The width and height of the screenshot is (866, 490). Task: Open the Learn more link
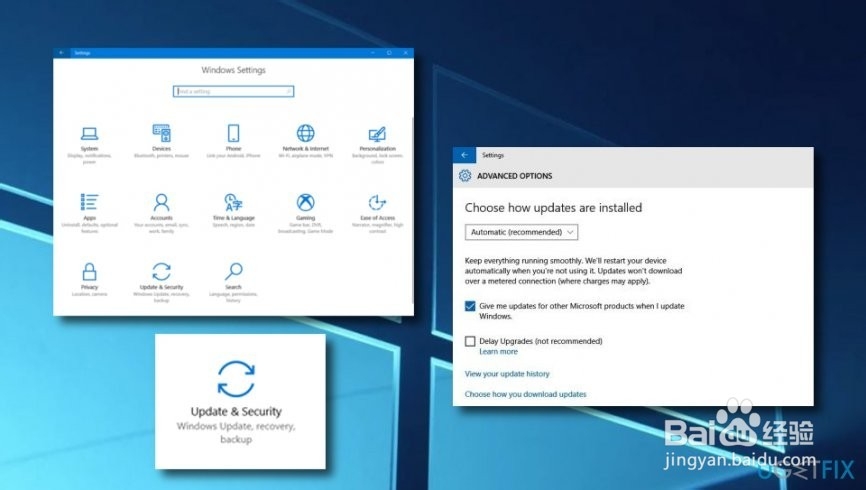tap(498, 351)
